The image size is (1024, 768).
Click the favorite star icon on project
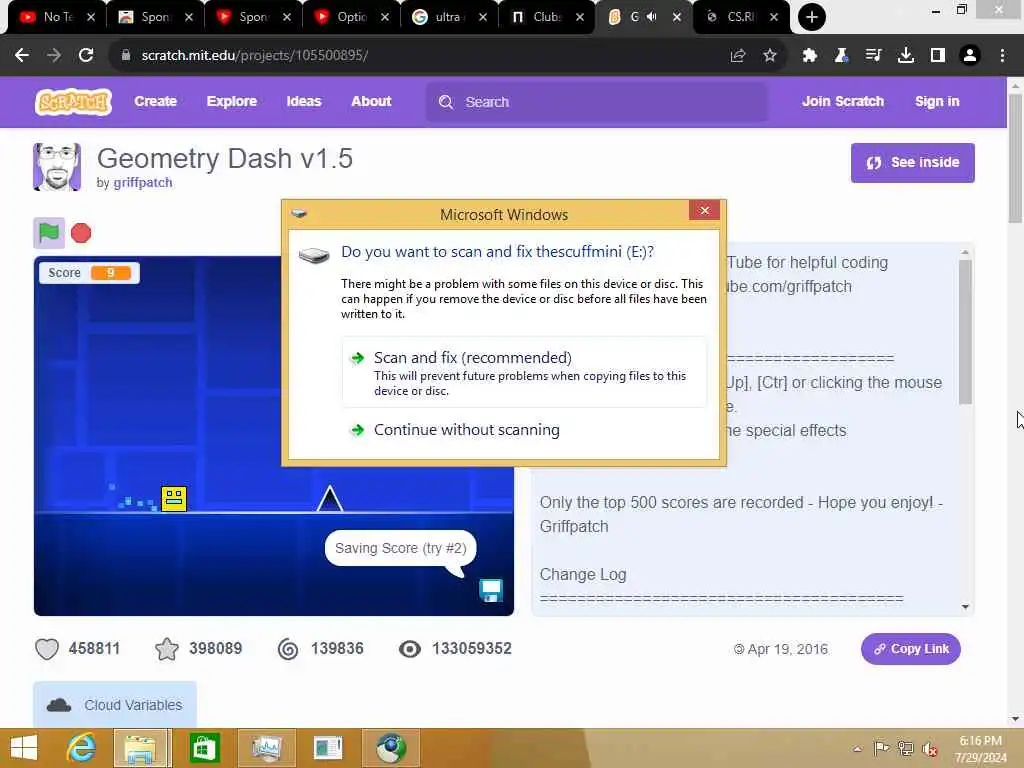[x=167, y=648]
